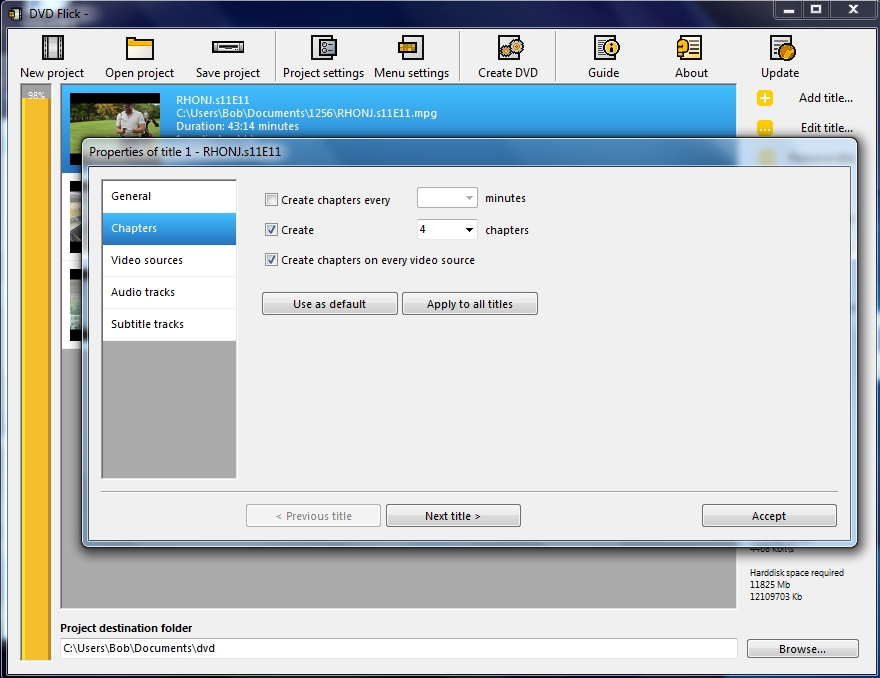880x678 pixels.
Task: Close the DVD Flick window
Action: coord(853,10)
